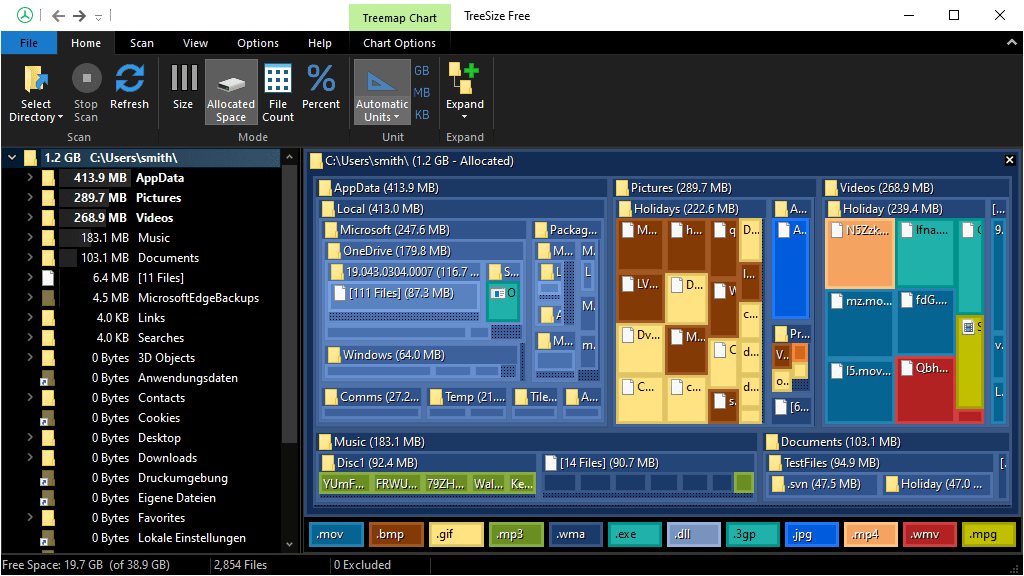Click the .gif legend swatch
The image size is (1024, 576).
(x=456, y=534)
